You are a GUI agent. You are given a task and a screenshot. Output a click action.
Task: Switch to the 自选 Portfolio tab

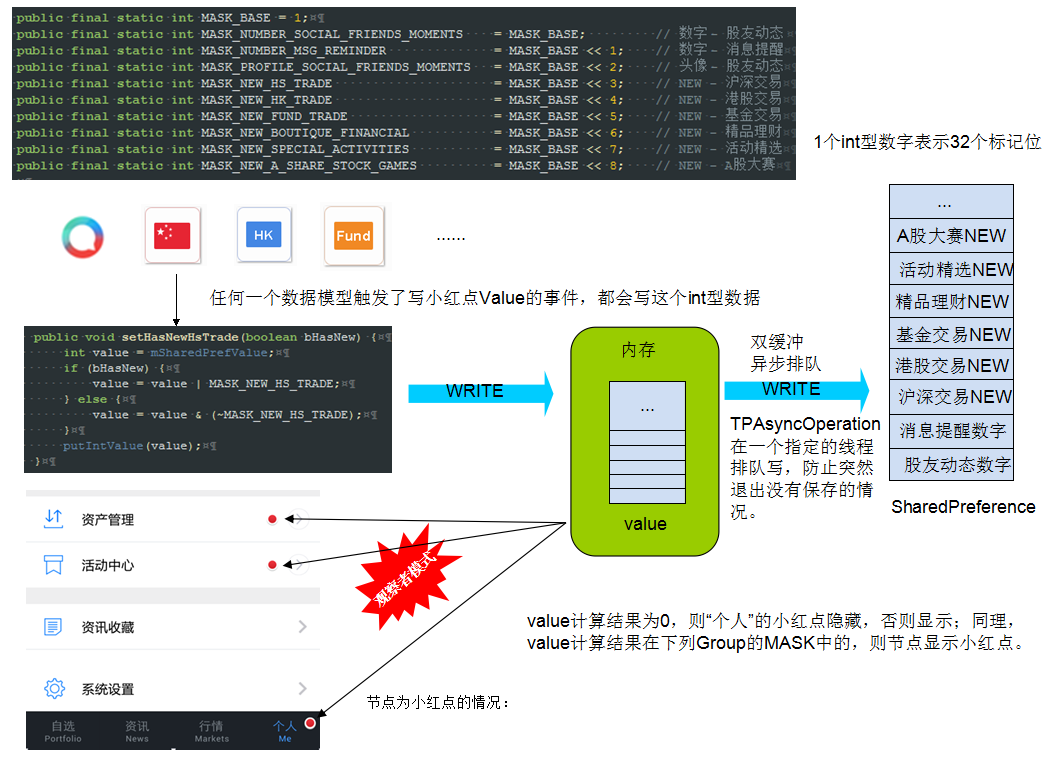[x=63, y=731]
